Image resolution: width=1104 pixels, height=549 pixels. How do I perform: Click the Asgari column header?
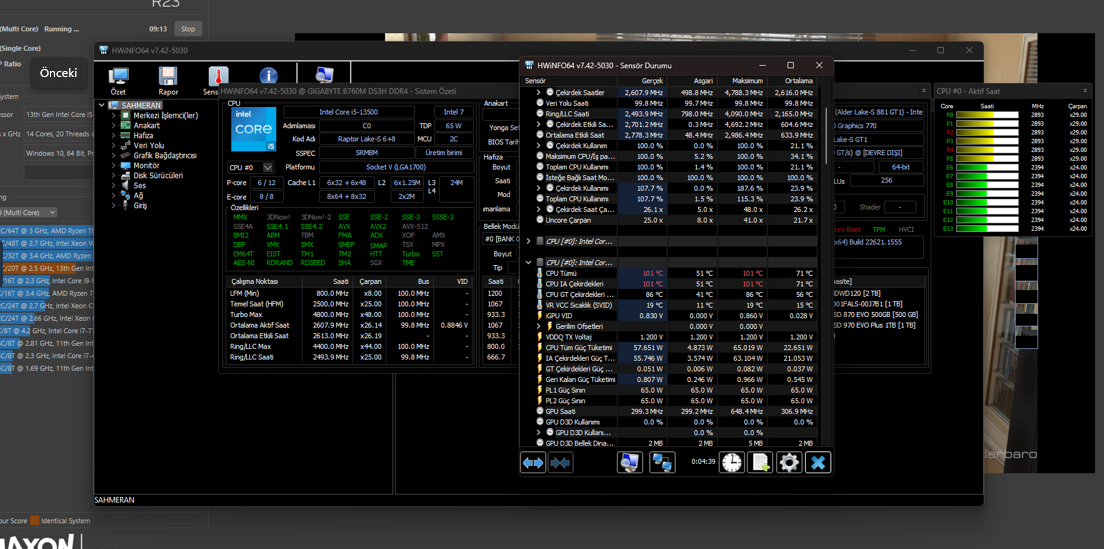(693, 81)
